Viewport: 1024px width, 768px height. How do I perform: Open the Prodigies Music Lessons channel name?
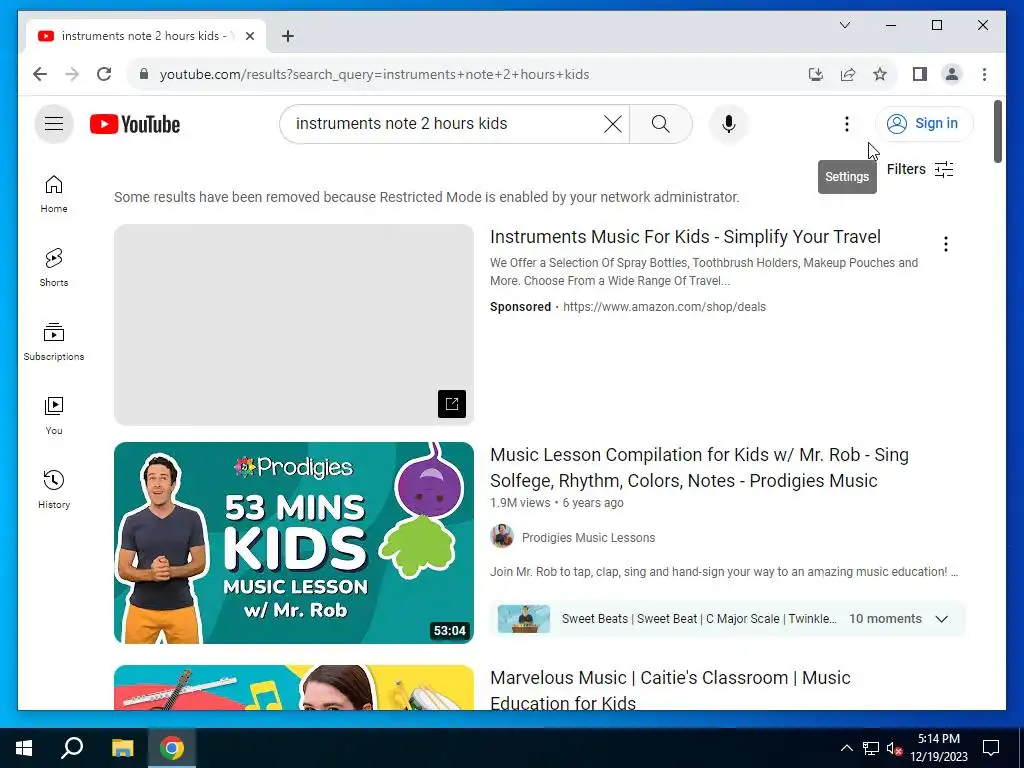coord(588,537)
